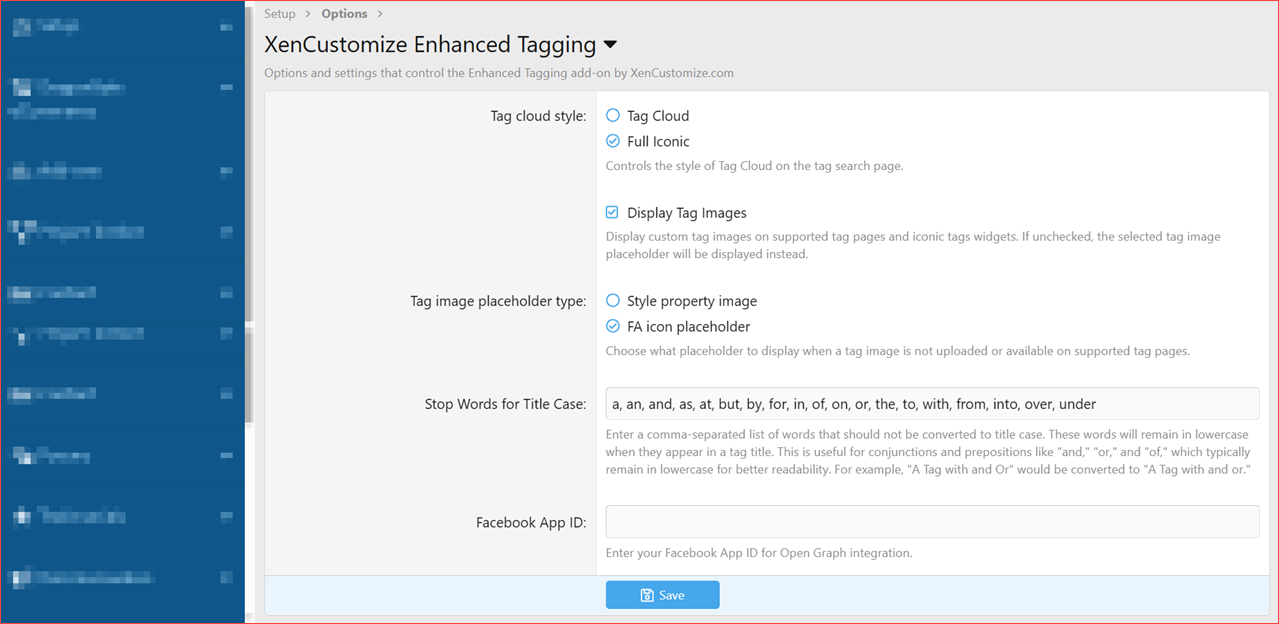Uncheck Display Tag Images

pyautogui.click(x=611, y=212)
